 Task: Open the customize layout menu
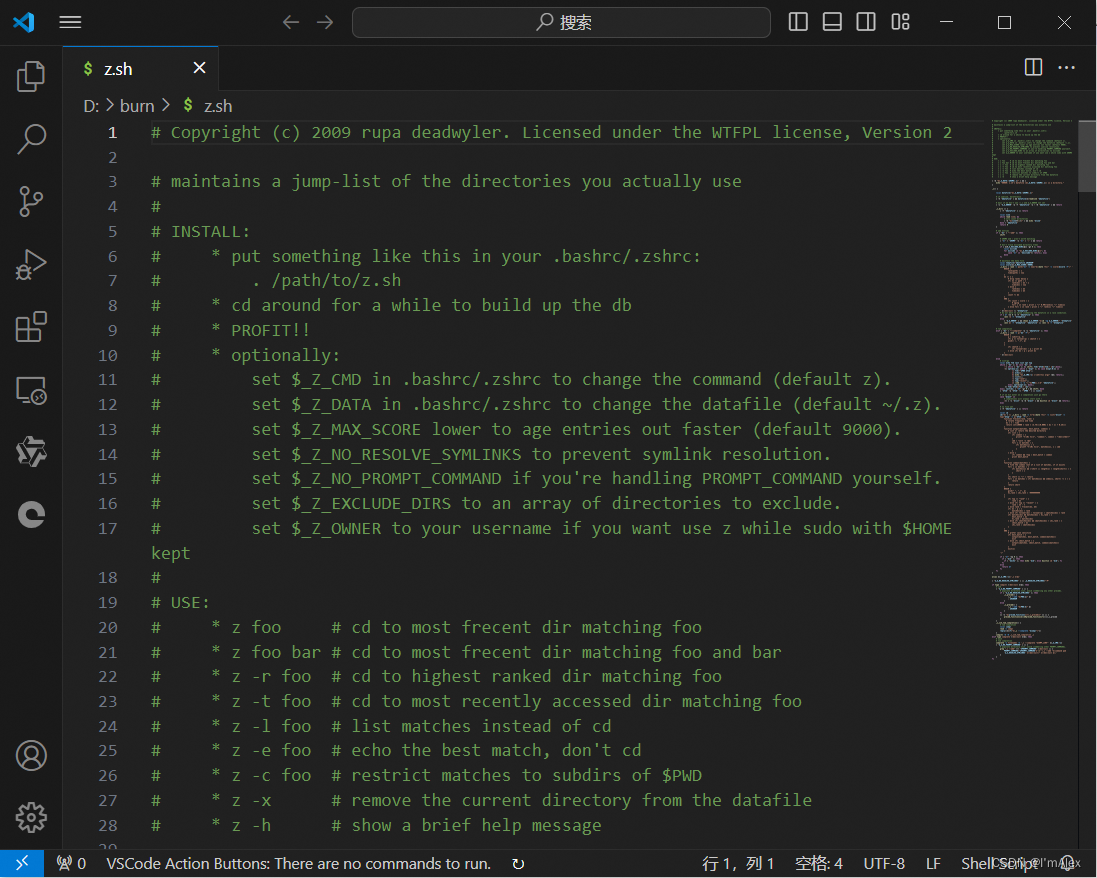tap(900, 22)
